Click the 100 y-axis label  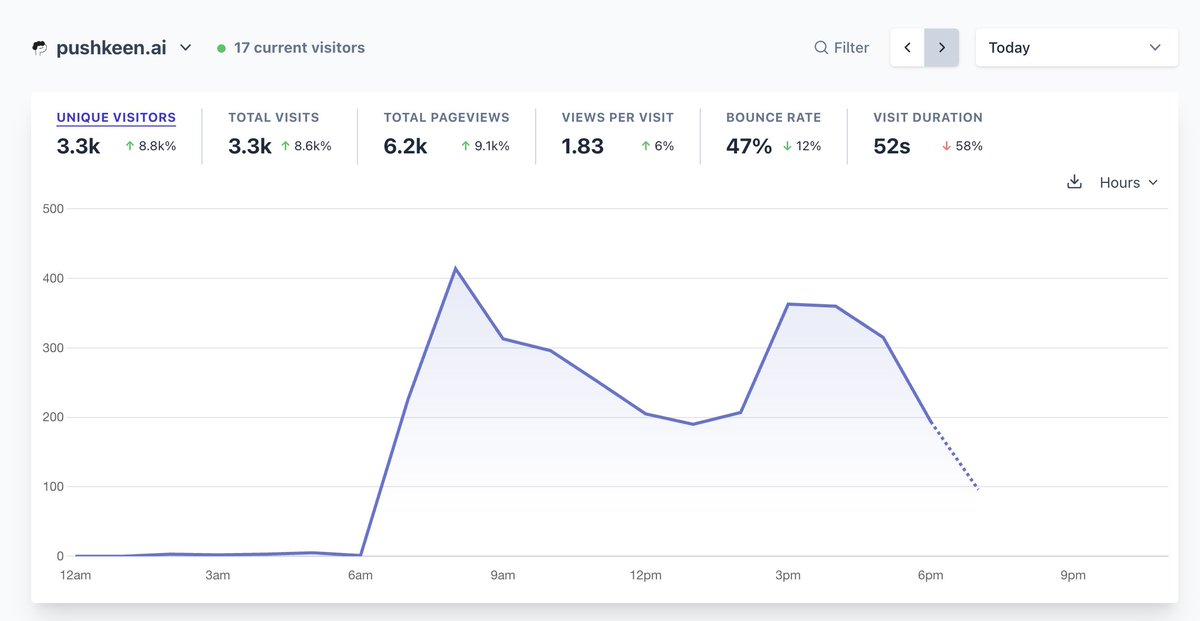(53, 487)
